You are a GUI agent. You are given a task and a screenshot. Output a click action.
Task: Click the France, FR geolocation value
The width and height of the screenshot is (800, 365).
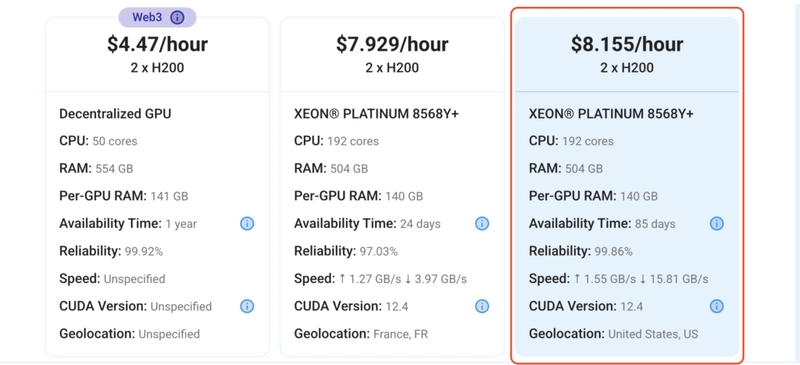(401, 334)
